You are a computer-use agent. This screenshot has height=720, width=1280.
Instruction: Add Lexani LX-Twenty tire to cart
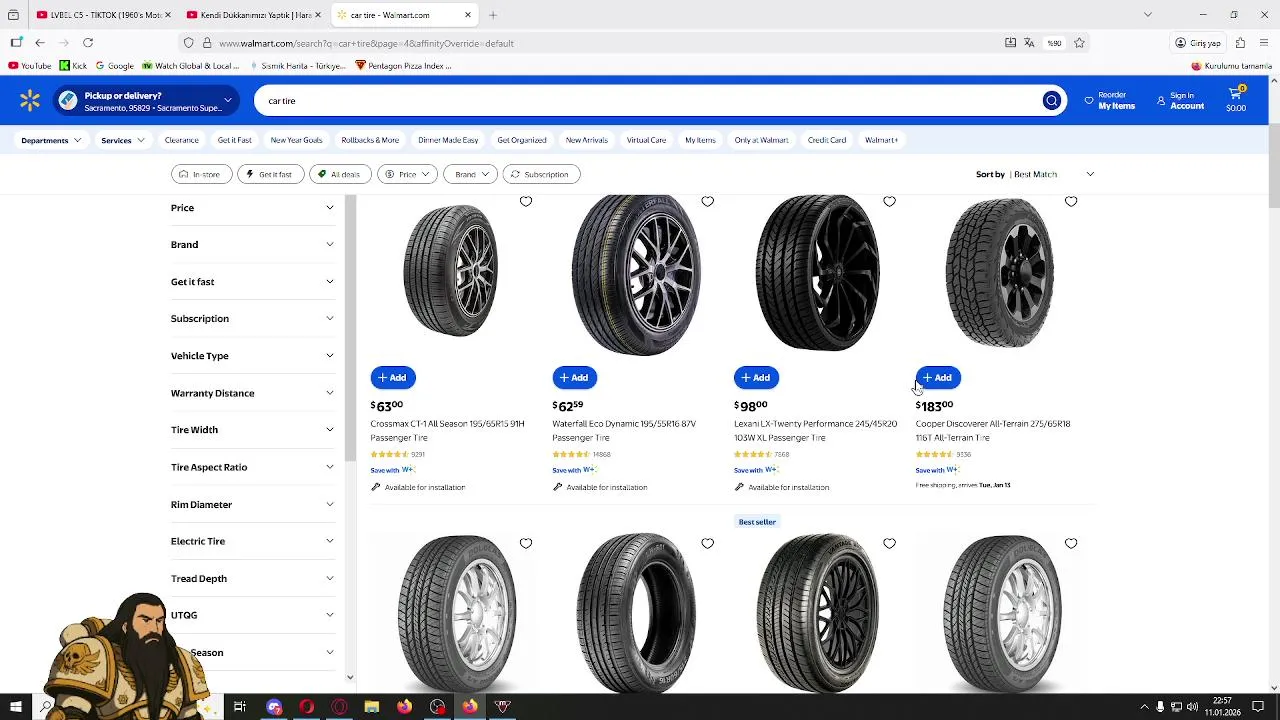(756, 377)
